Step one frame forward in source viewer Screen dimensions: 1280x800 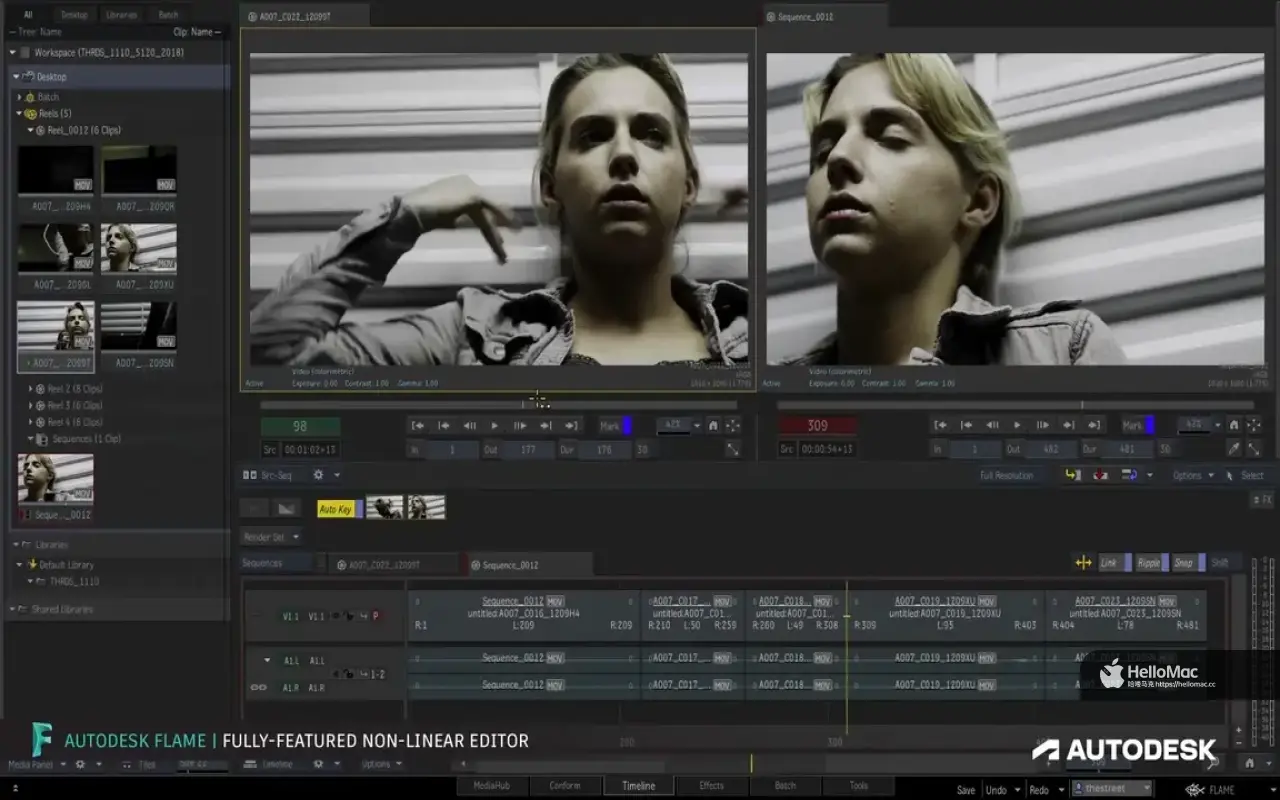coord(520,425)
